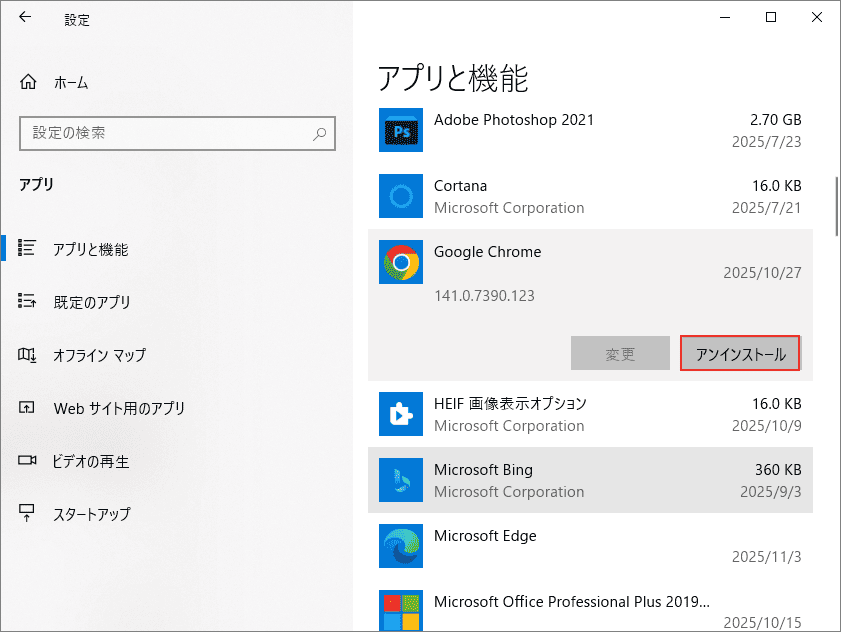Viewport: 841px width, 632px height.
Task: Select the Adobe Photoshop 2021 app icon
Action: (400, 129)
